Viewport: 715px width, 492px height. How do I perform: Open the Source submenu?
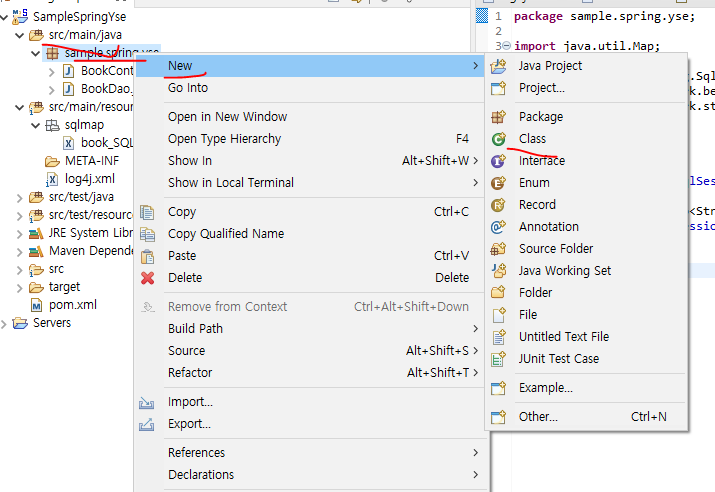pyautogui.click(x=310, y=351)
